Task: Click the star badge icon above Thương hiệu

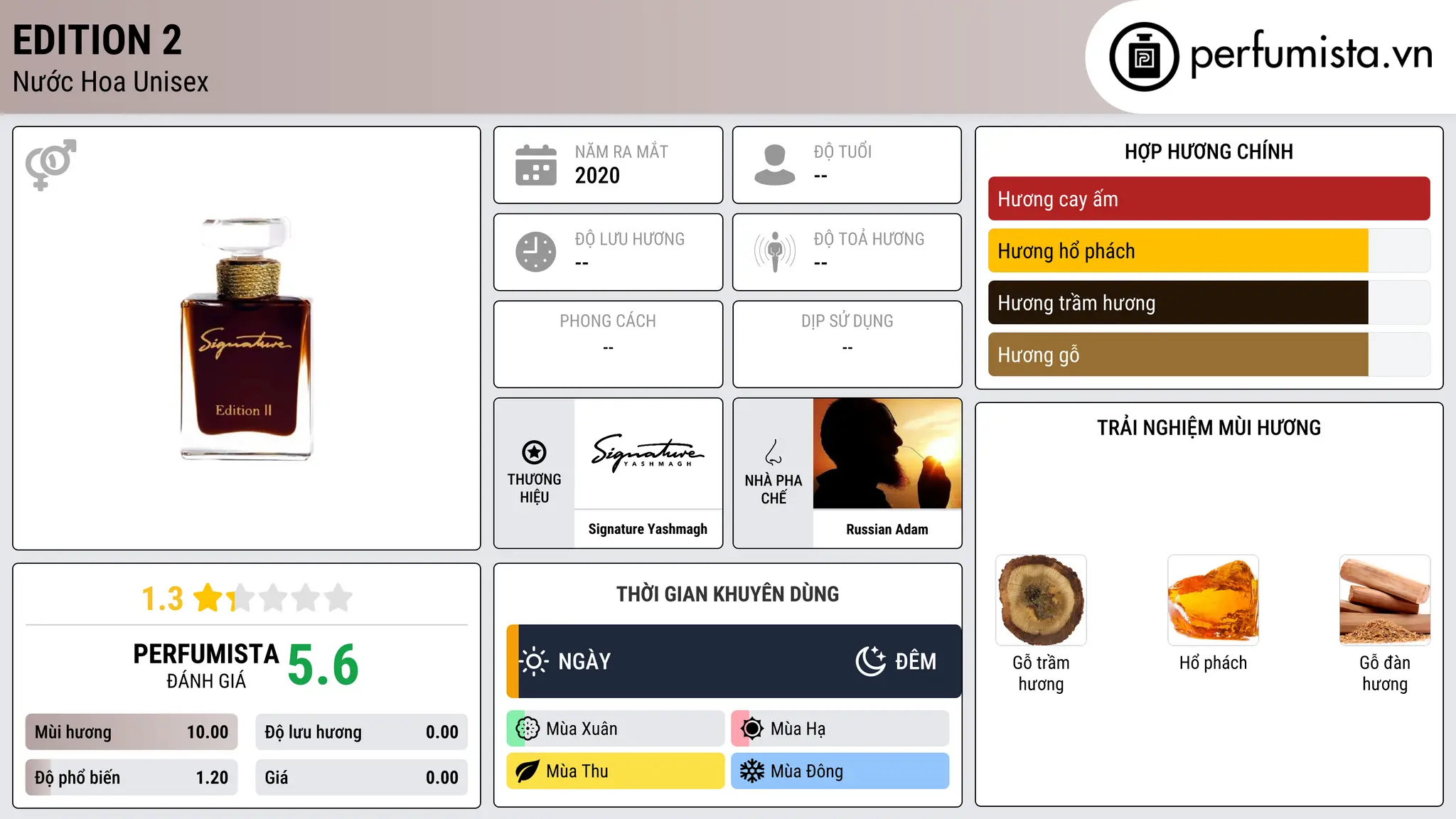Action: tap(534, 452)
